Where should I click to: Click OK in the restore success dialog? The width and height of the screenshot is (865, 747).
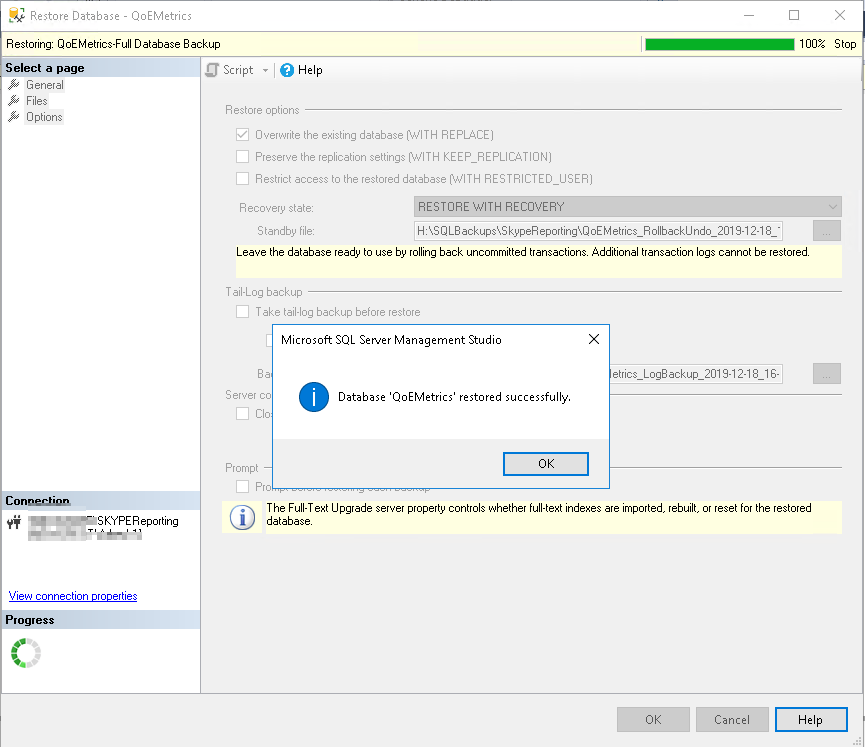(x=546, y=463)
